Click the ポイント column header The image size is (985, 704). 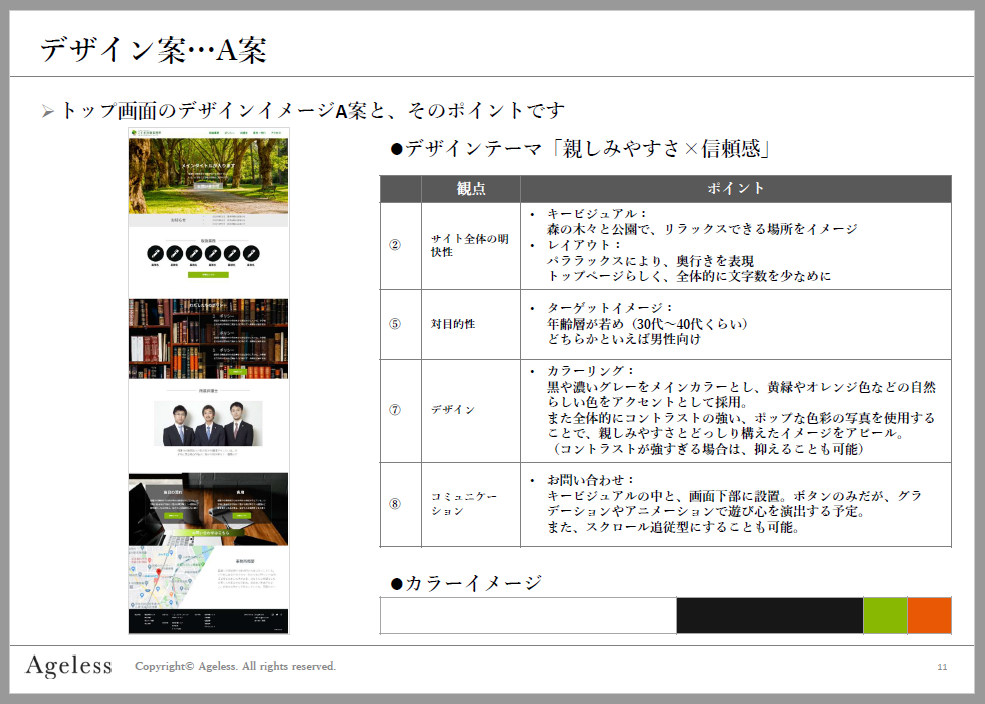(x=735, y=189)
